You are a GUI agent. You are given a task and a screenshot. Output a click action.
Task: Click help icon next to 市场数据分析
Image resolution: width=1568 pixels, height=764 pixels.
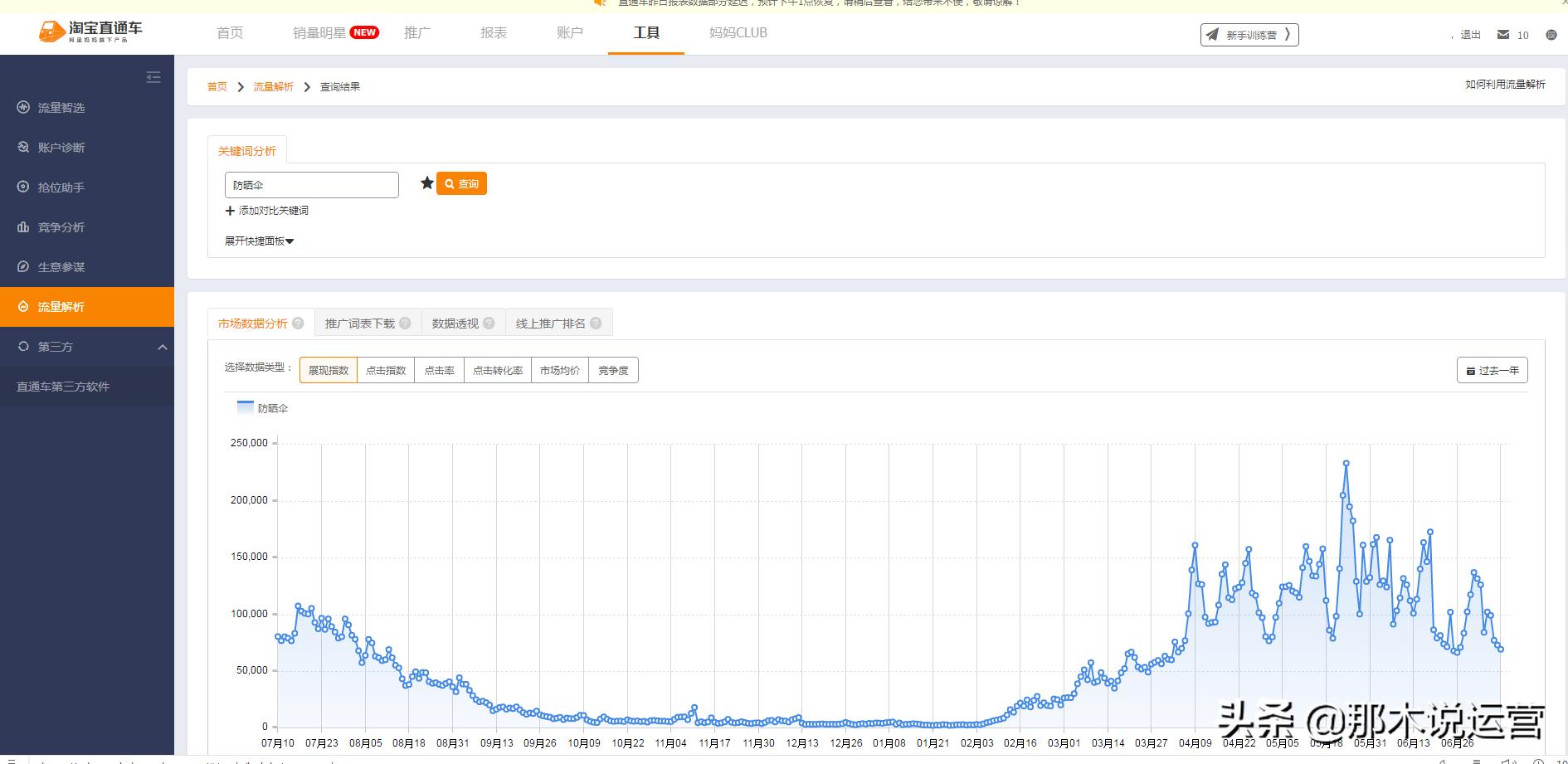298,324
